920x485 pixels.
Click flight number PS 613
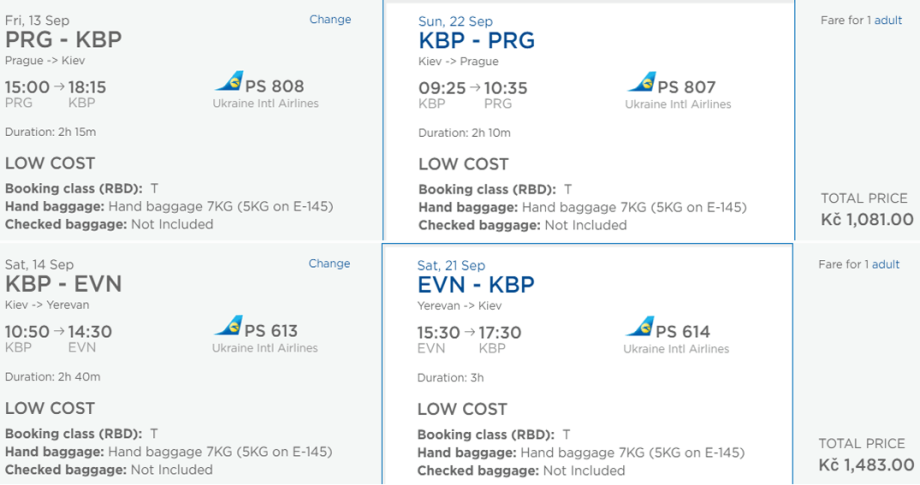point(271,330)
